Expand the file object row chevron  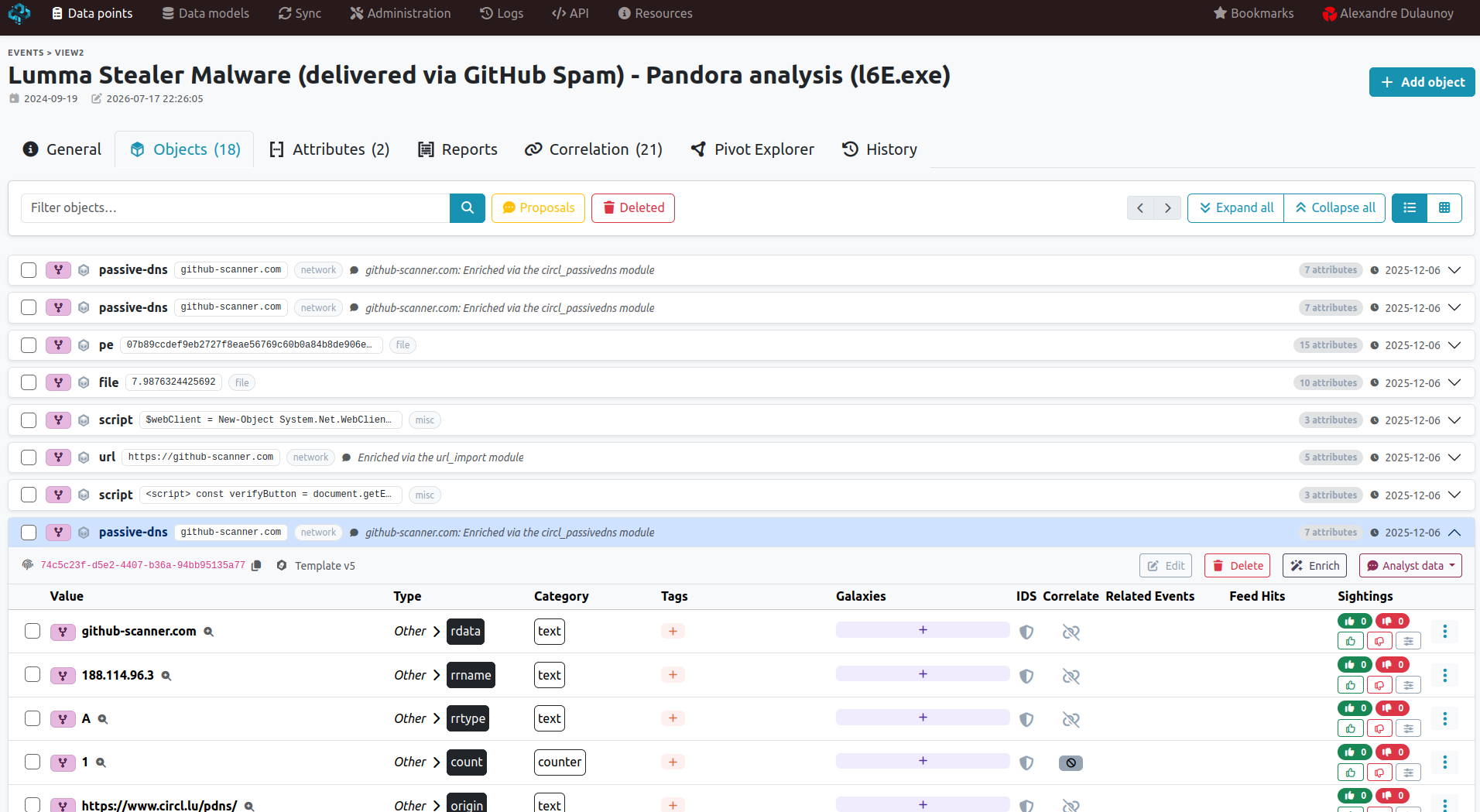(x=1454, y=382)
